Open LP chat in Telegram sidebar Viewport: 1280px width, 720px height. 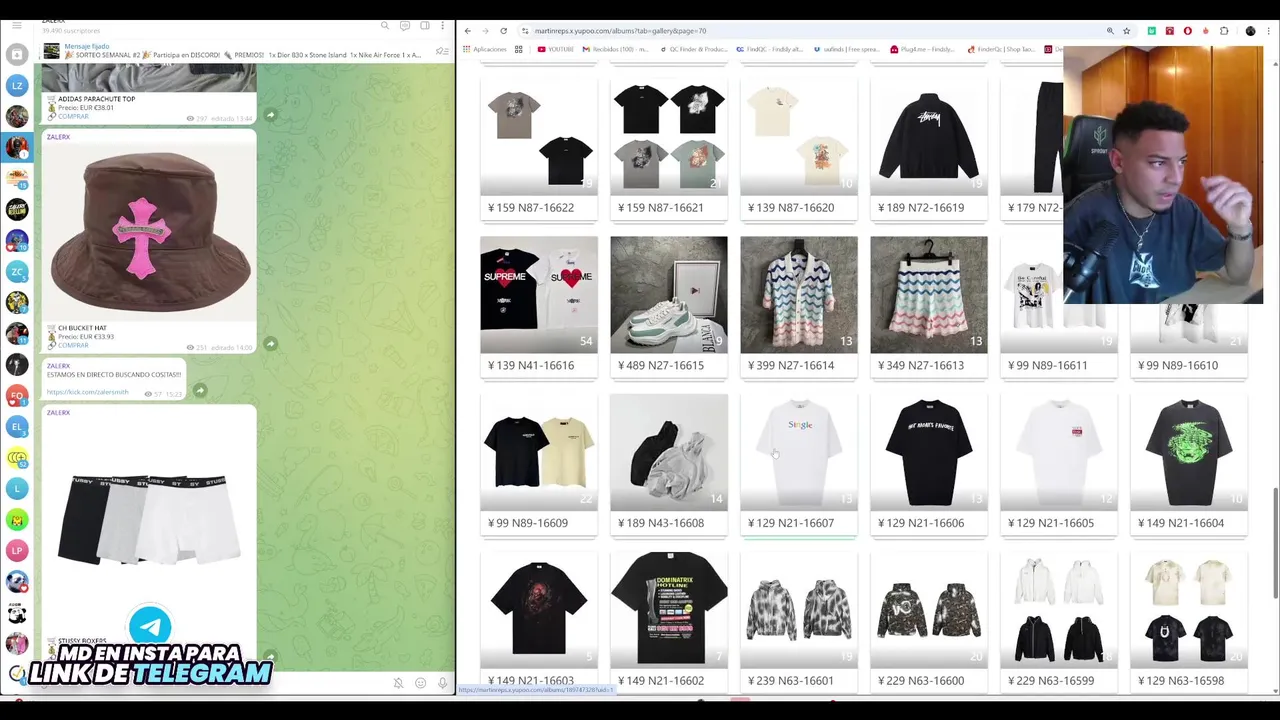pyautogui.click(x=16, y=551)
